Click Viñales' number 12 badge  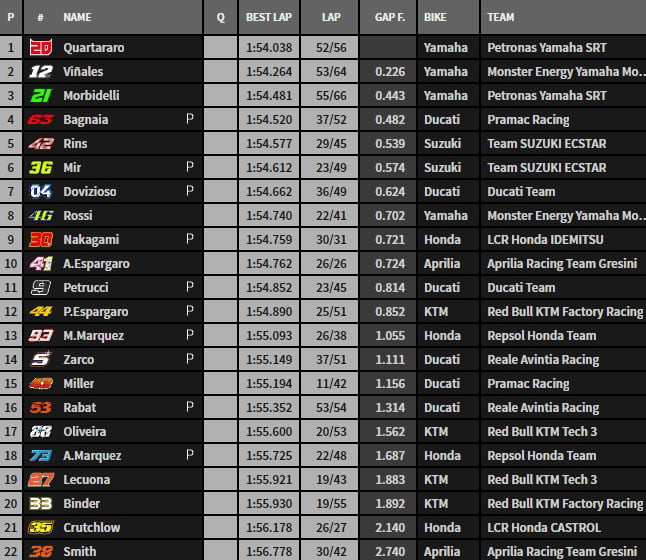click(41, 72)
